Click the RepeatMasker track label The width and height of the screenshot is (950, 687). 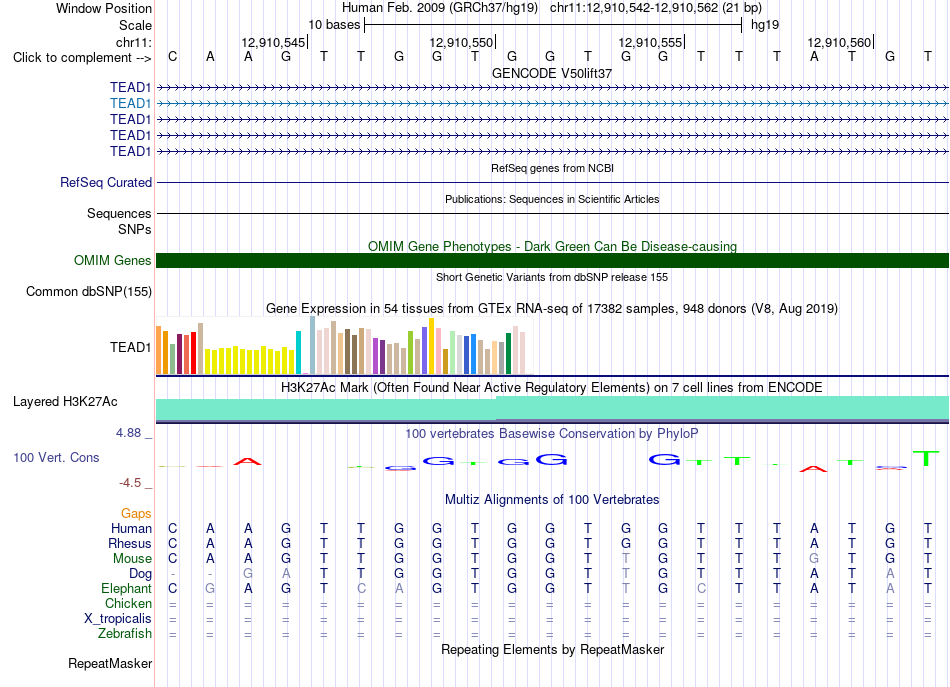pos(110,664)
